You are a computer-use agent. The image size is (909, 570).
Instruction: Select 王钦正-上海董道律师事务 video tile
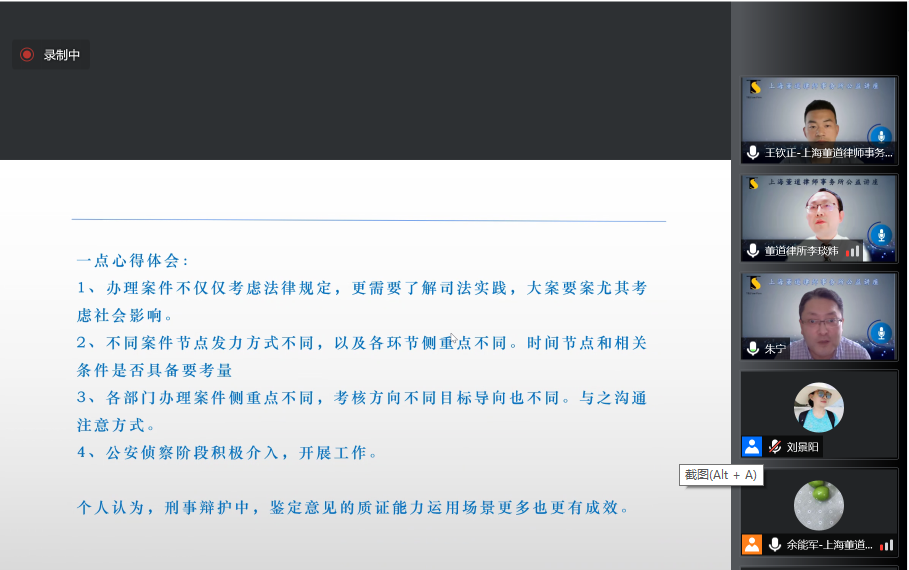pyautogui.click(x=819, y=119)
